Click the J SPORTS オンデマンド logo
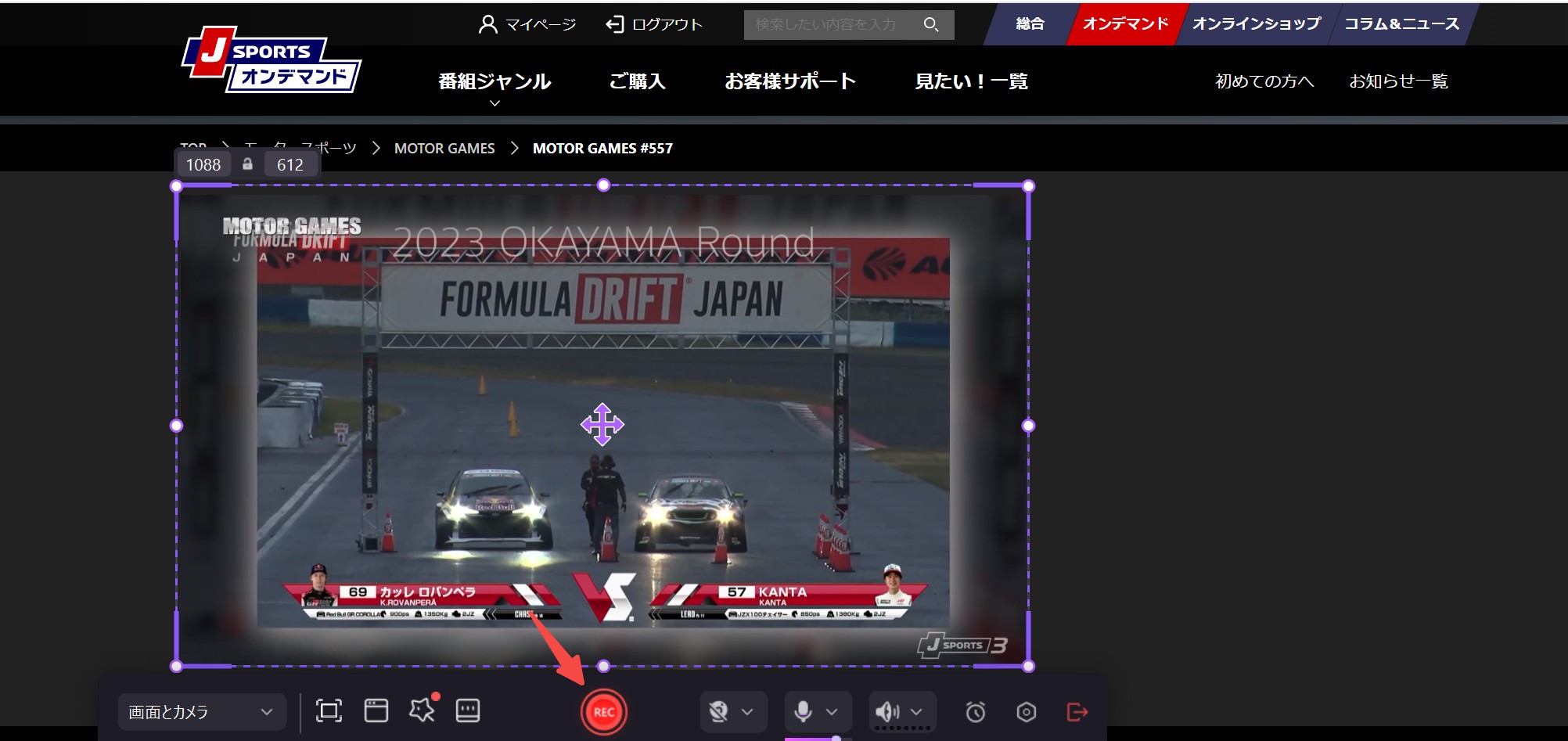This screenshot has width=1568, height=741. pos(272,60)
